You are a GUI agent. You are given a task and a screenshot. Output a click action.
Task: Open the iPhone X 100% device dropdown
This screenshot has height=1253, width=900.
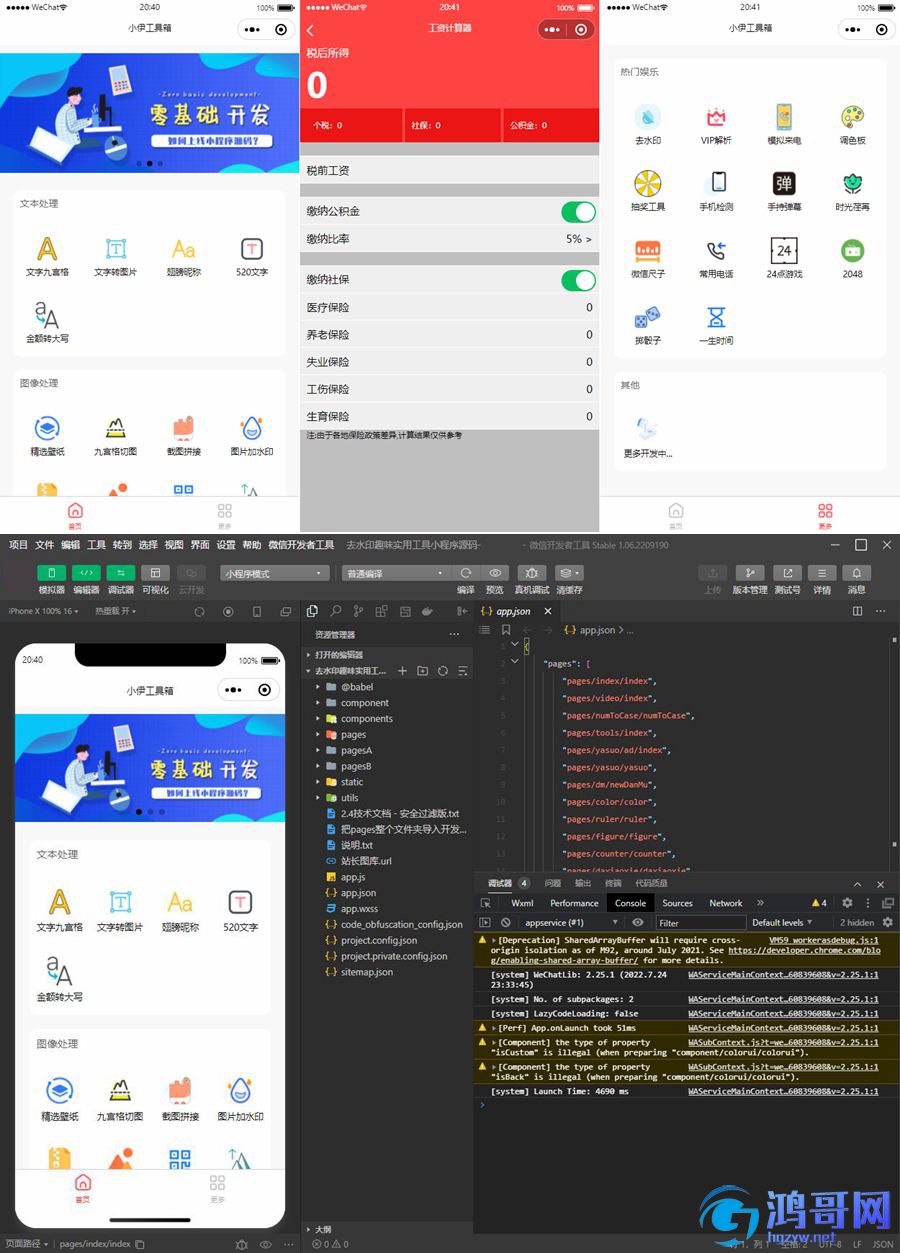(x=43, y=611)
